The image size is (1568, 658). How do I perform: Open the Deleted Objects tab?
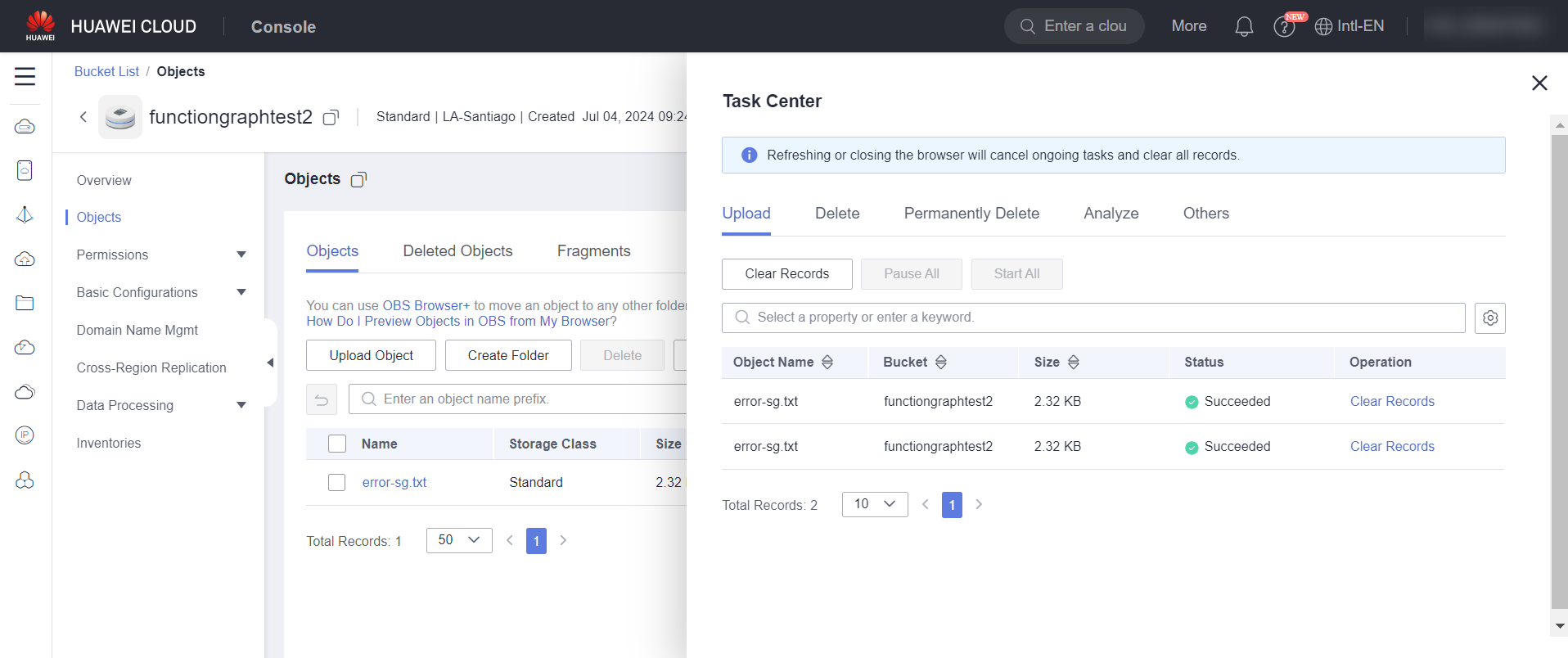[x=457, y=251]
